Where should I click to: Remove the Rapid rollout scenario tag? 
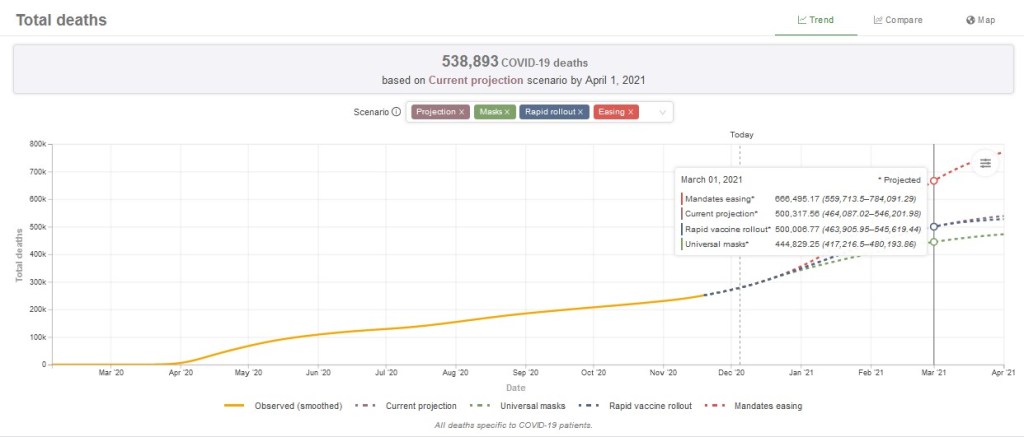(581, 112)
